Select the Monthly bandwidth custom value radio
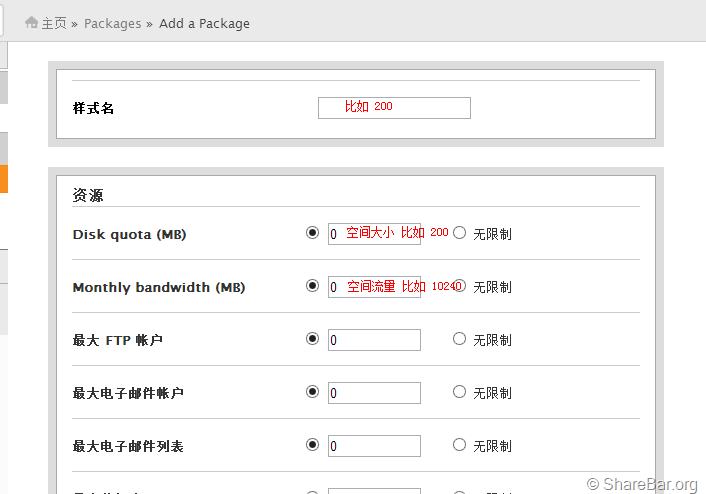 312,286
